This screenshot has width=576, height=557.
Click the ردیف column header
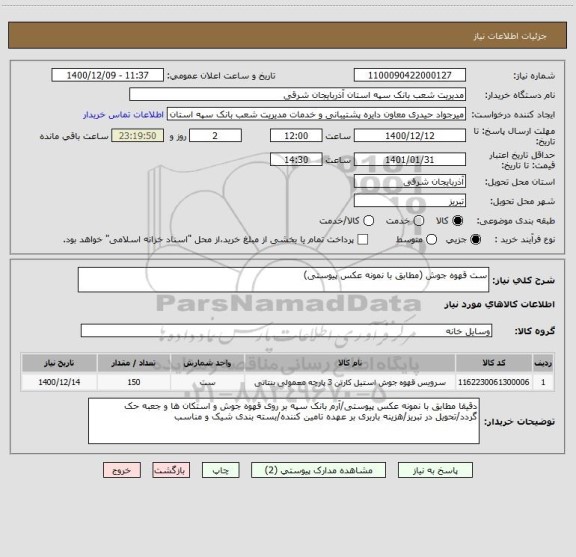point(543,363)
